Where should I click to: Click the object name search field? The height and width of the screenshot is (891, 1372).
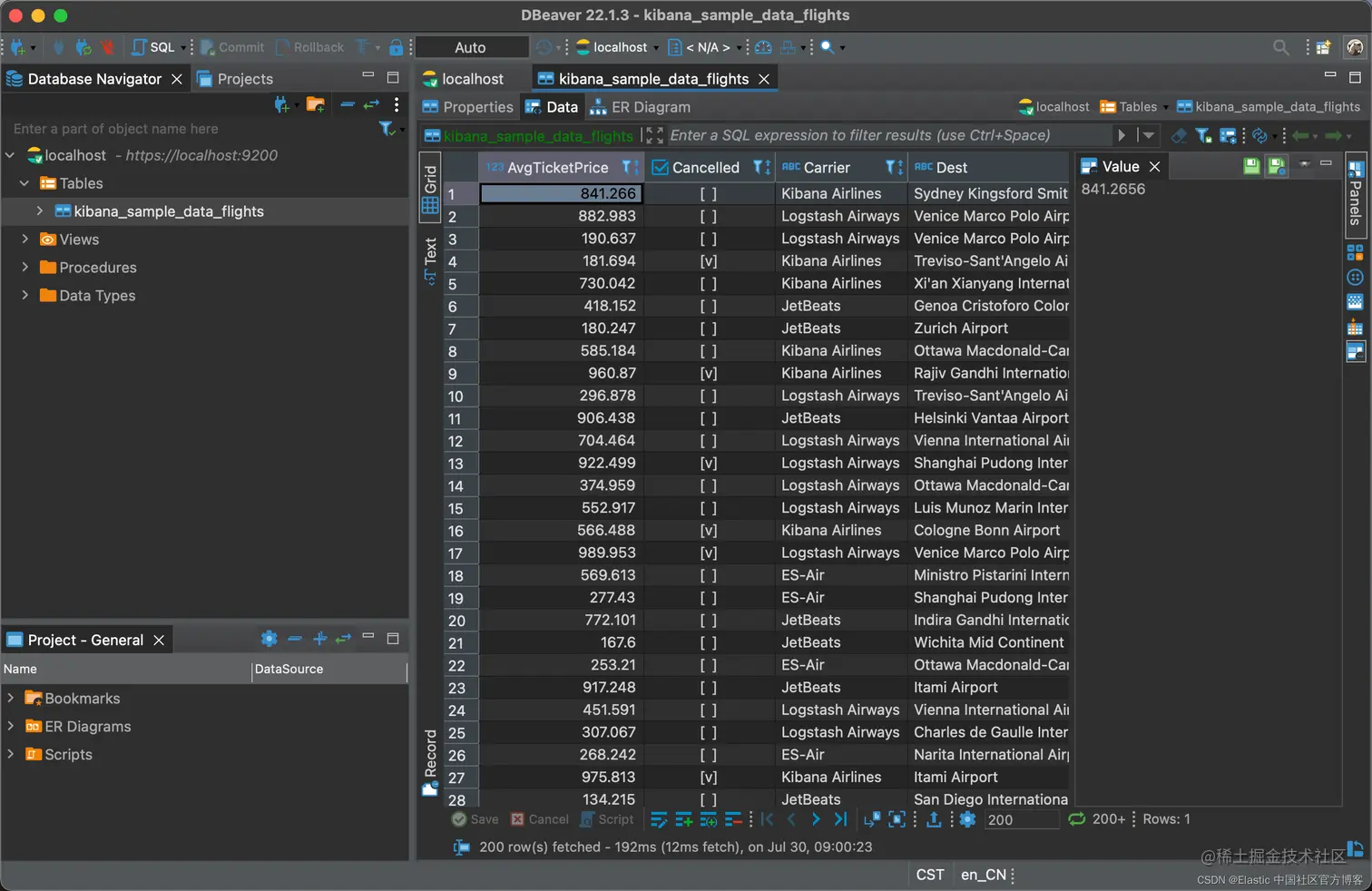pyautogui.click(x=191, y=129)
